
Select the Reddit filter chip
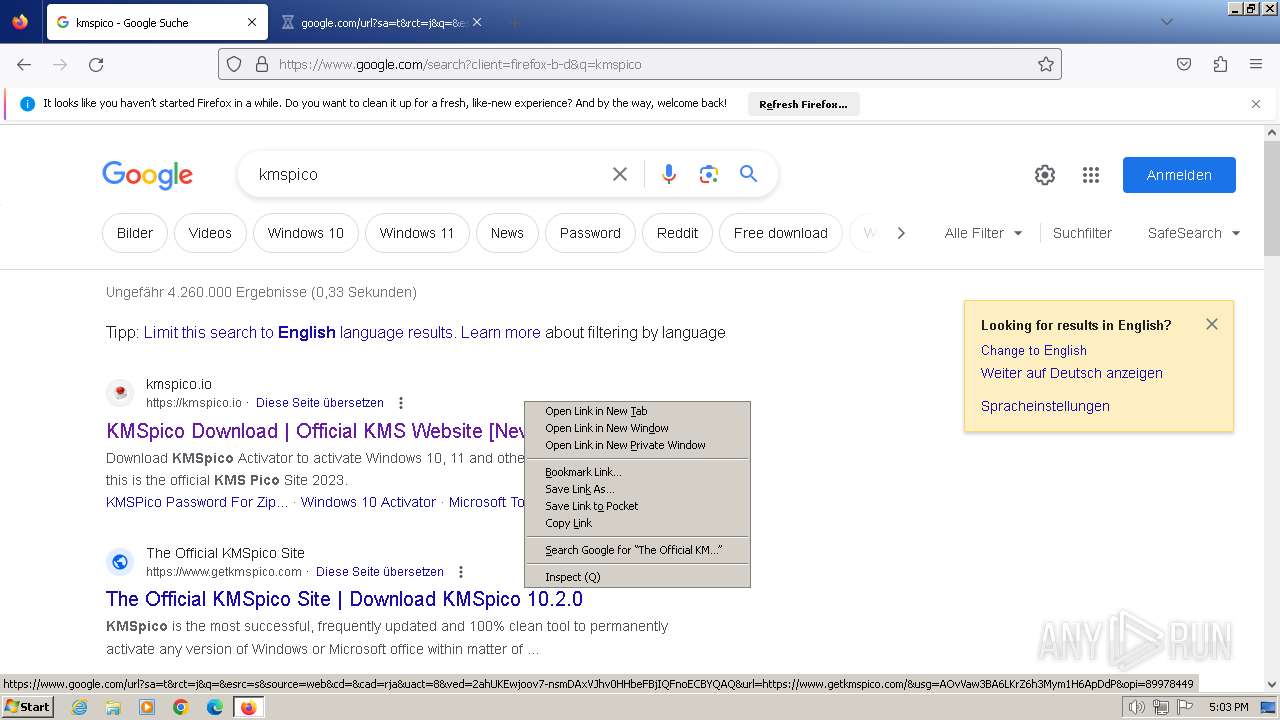click(x=677, y=233)
